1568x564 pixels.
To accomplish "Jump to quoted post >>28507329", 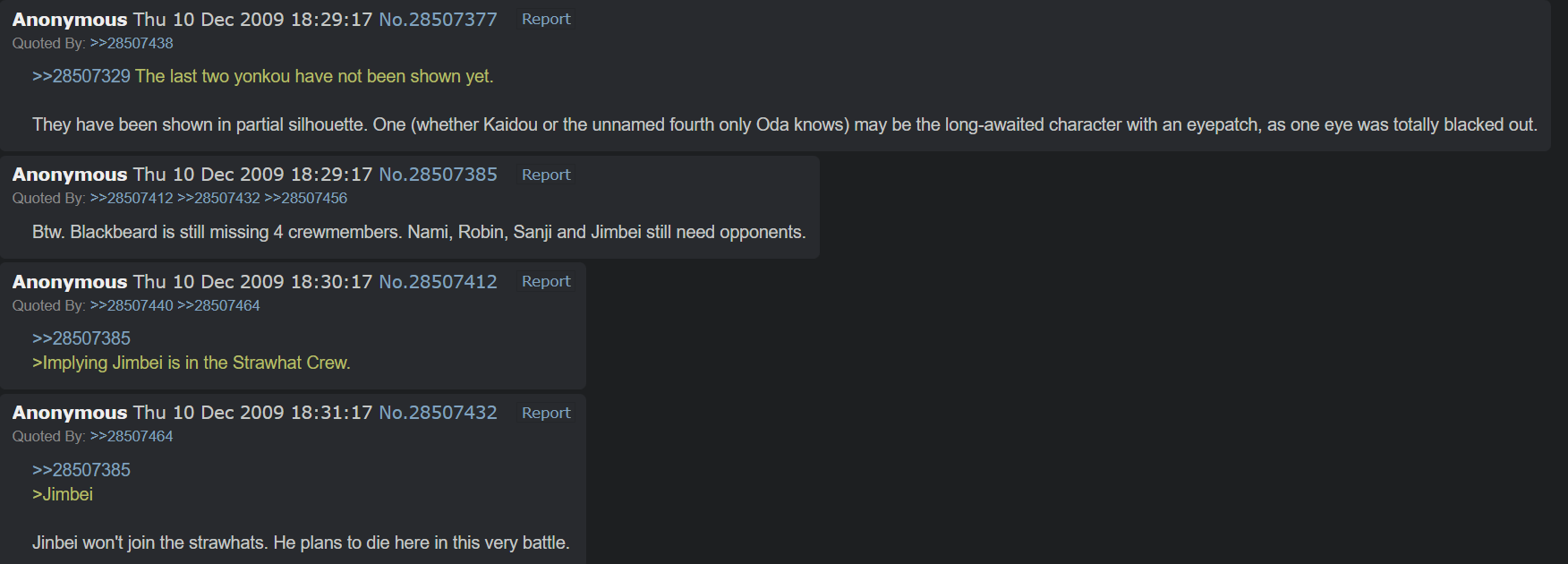I will (x=81, y=77).
